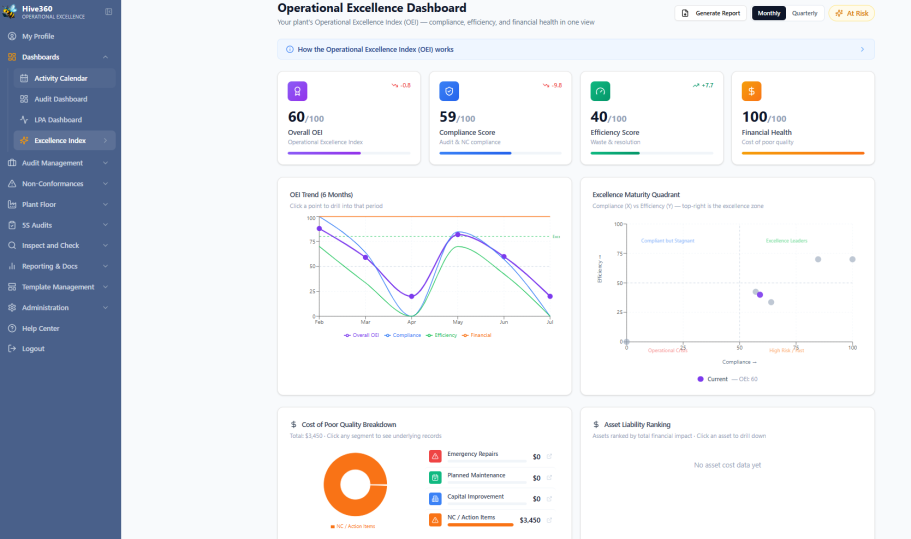Click the Activity Calendar icon

24,78
